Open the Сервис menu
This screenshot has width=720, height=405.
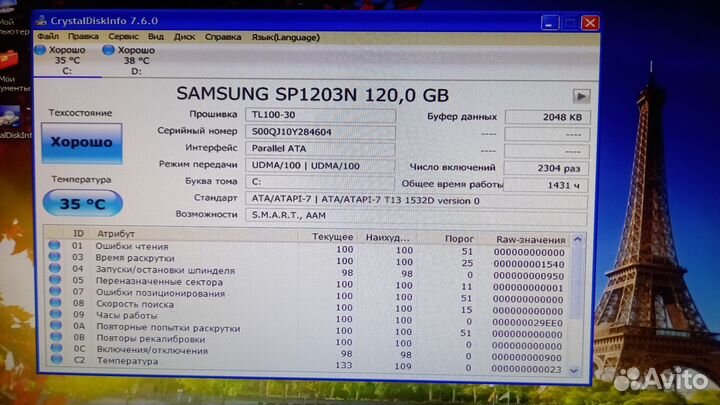[123, 36]
